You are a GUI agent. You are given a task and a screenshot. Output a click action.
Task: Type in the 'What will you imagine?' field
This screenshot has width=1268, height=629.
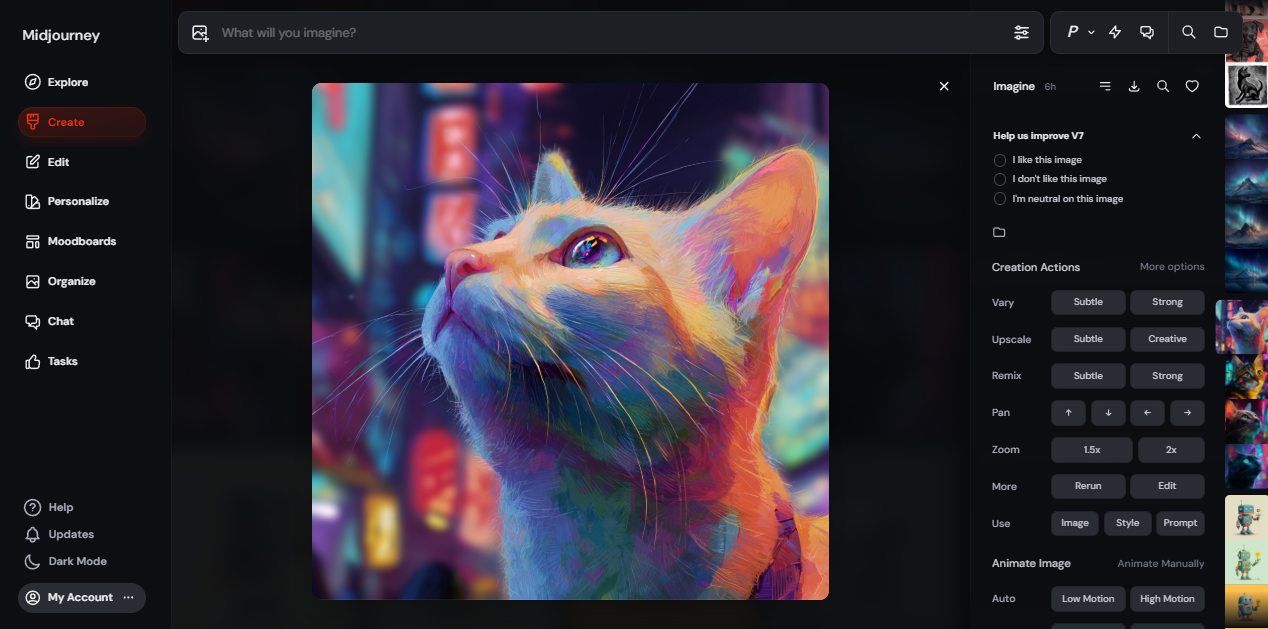[x=600, y=33]
